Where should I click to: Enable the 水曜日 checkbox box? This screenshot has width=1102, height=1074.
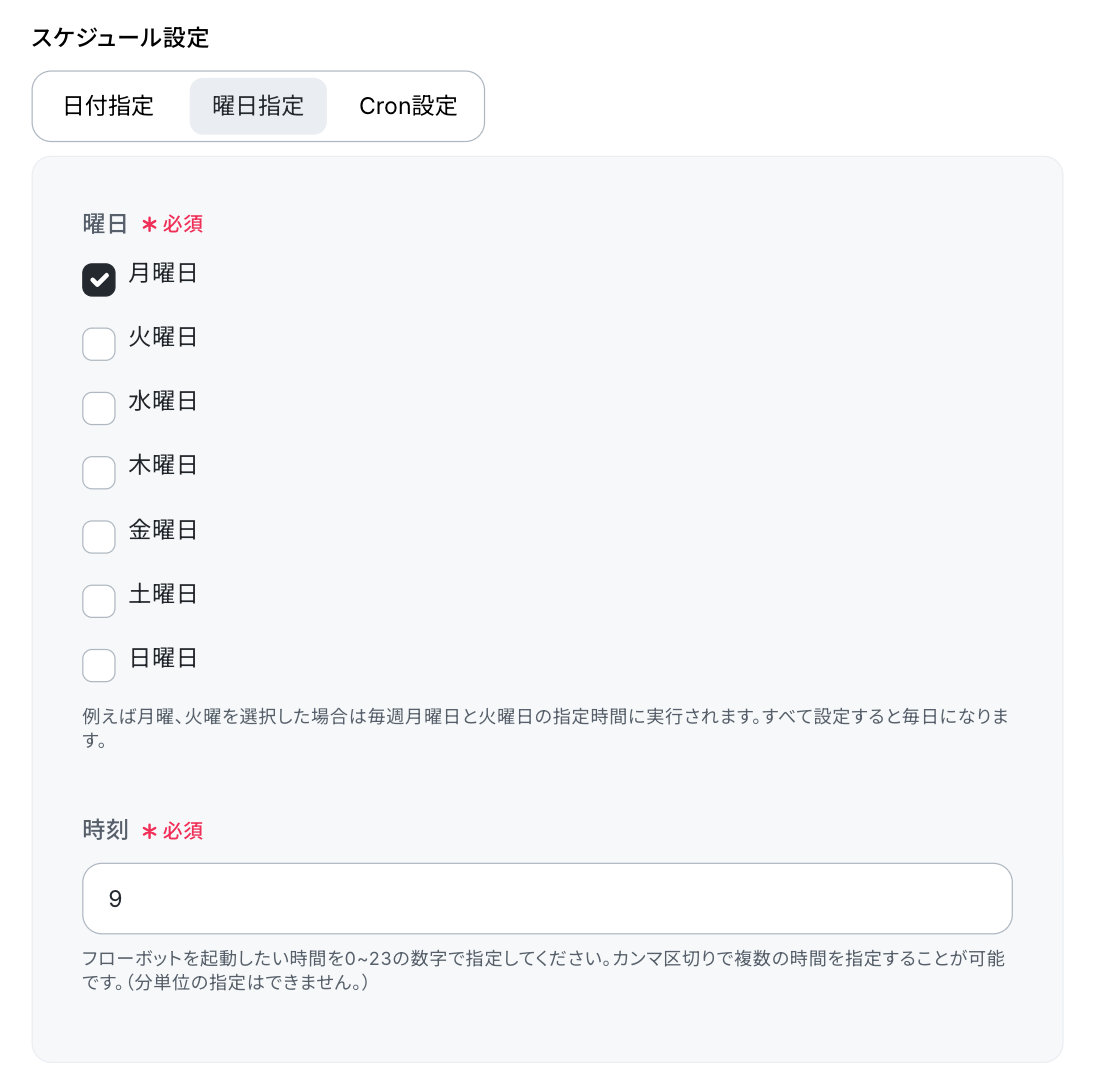(x=99, y=408)
